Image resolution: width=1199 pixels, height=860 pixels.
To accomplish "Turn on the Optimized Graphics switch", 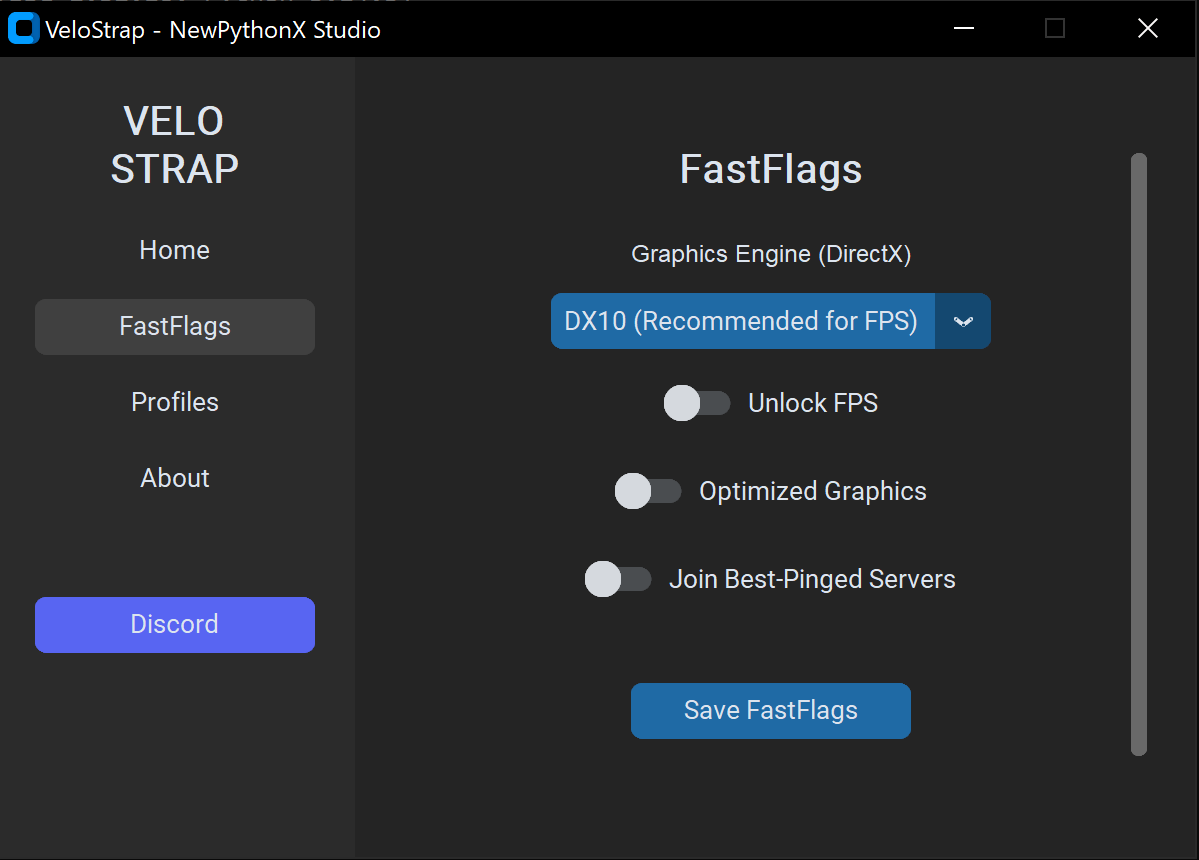I will pos(648,491).
